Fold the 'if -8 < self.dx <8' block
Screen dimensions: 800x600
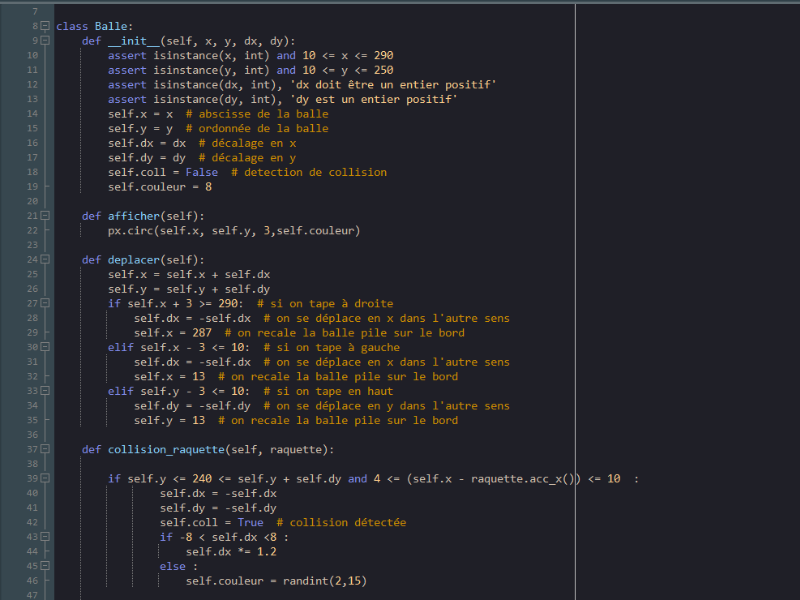(x=45, y=537)
